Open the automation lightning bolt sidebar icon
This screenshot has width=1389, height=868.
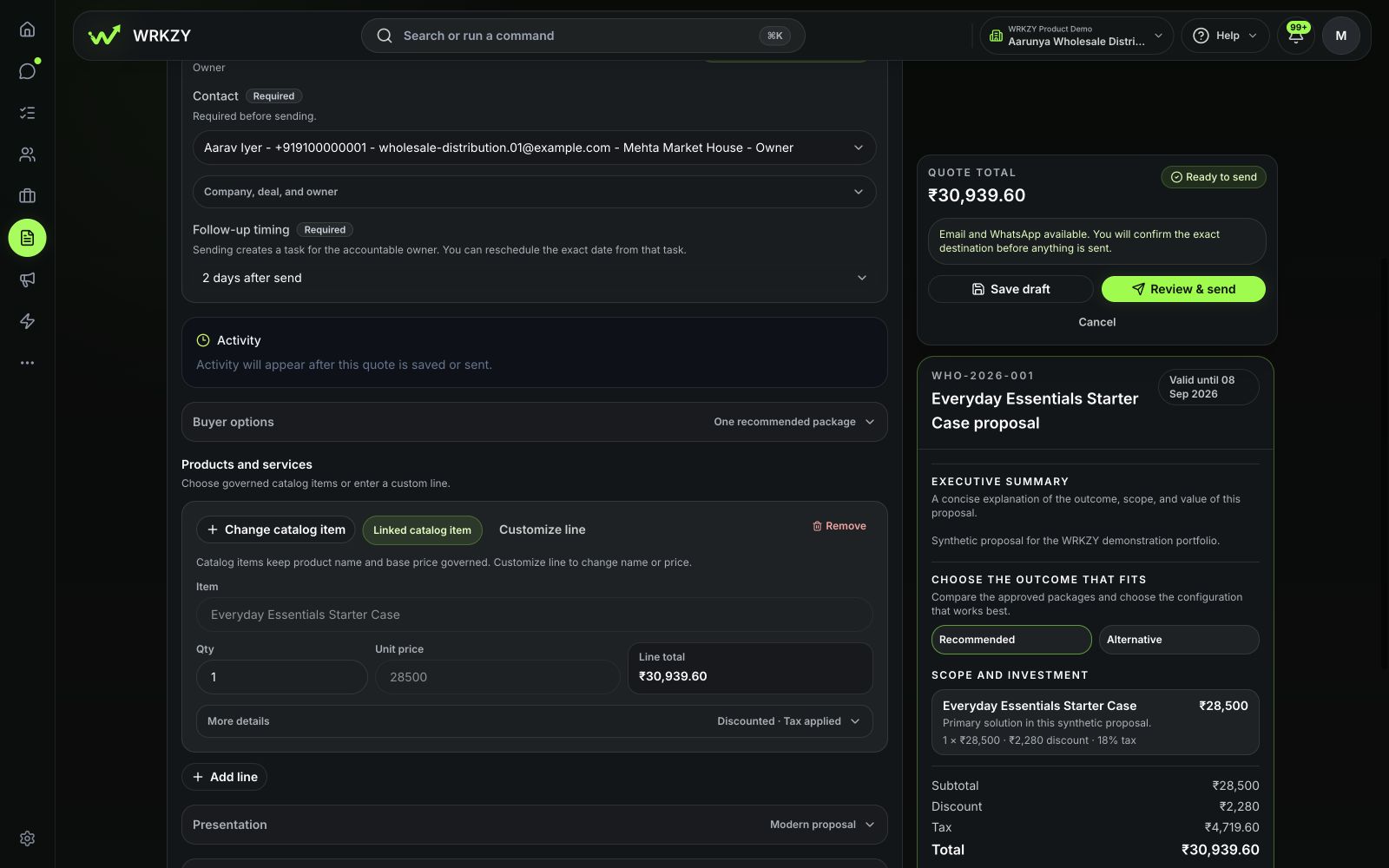tap(27, 321)
